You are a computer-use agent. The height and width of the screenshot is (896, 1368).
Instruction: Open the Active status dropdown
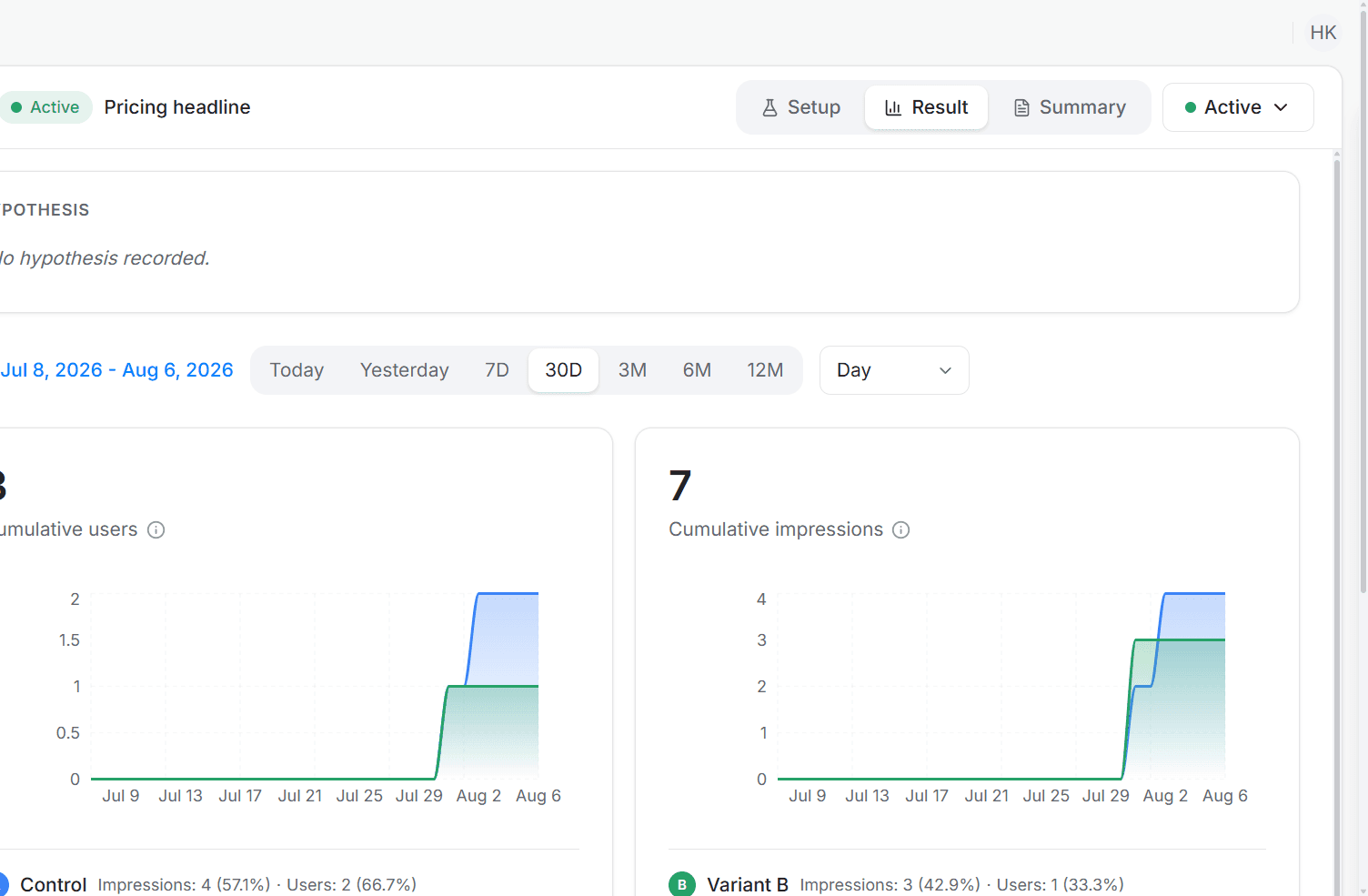(x=1237, y=107)
